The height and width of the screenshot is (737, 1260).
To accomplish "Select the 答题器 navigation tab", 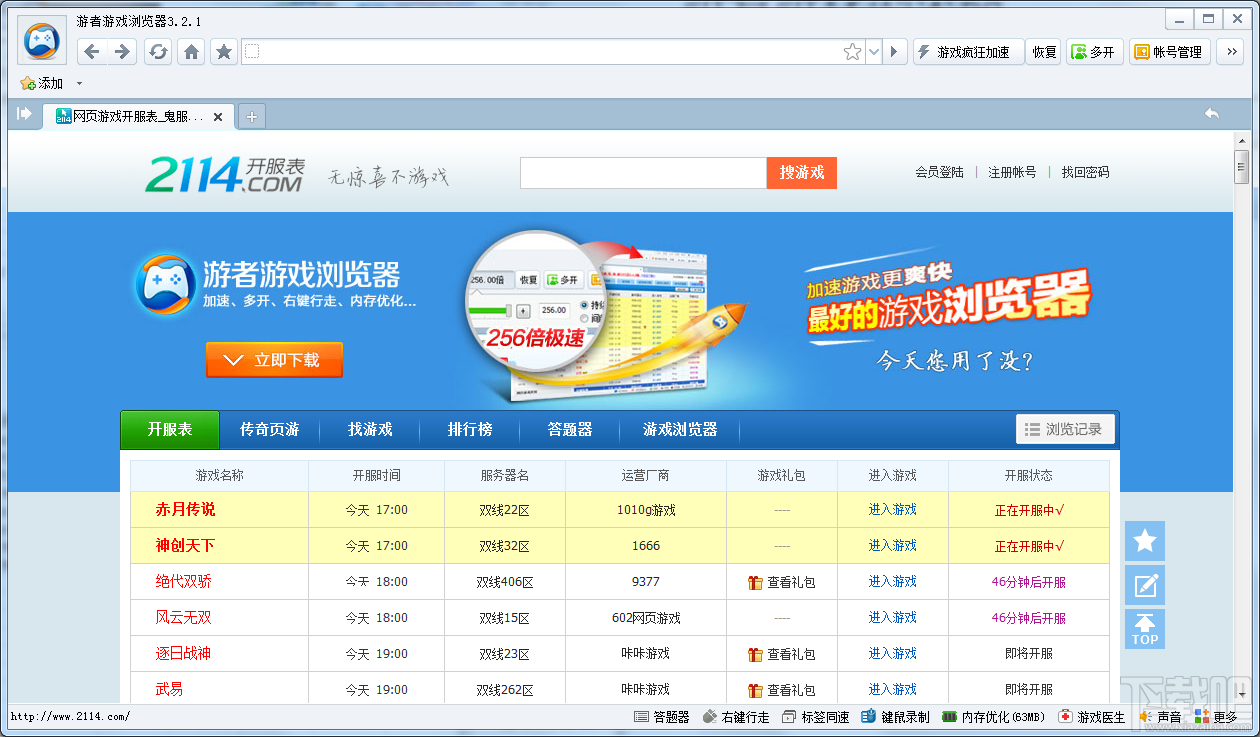I will [x=570, y=429].
